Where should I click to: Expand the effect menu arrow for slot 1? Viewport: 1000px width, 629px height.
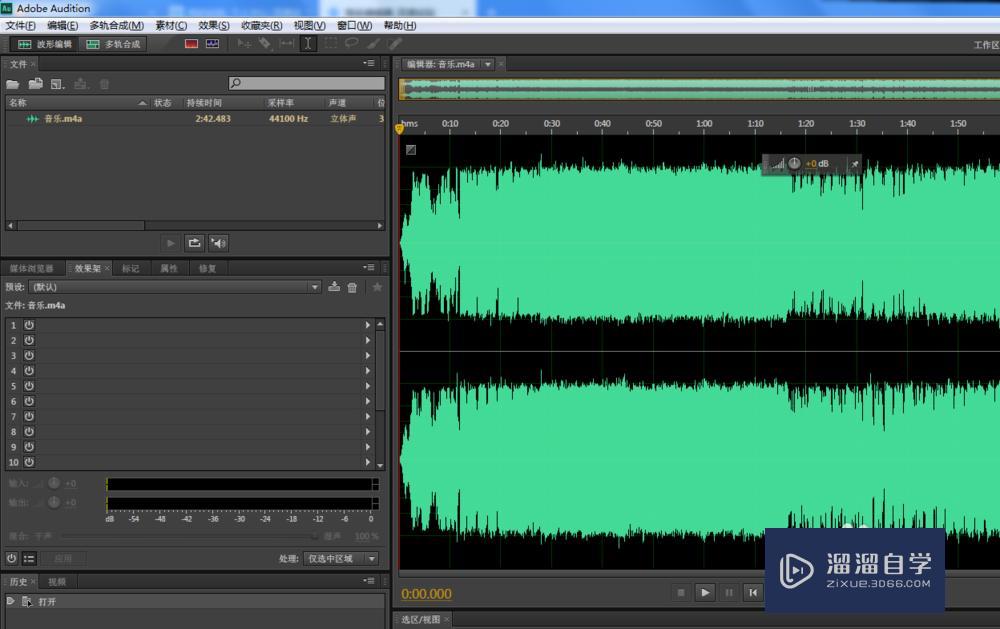coord(367,325)
